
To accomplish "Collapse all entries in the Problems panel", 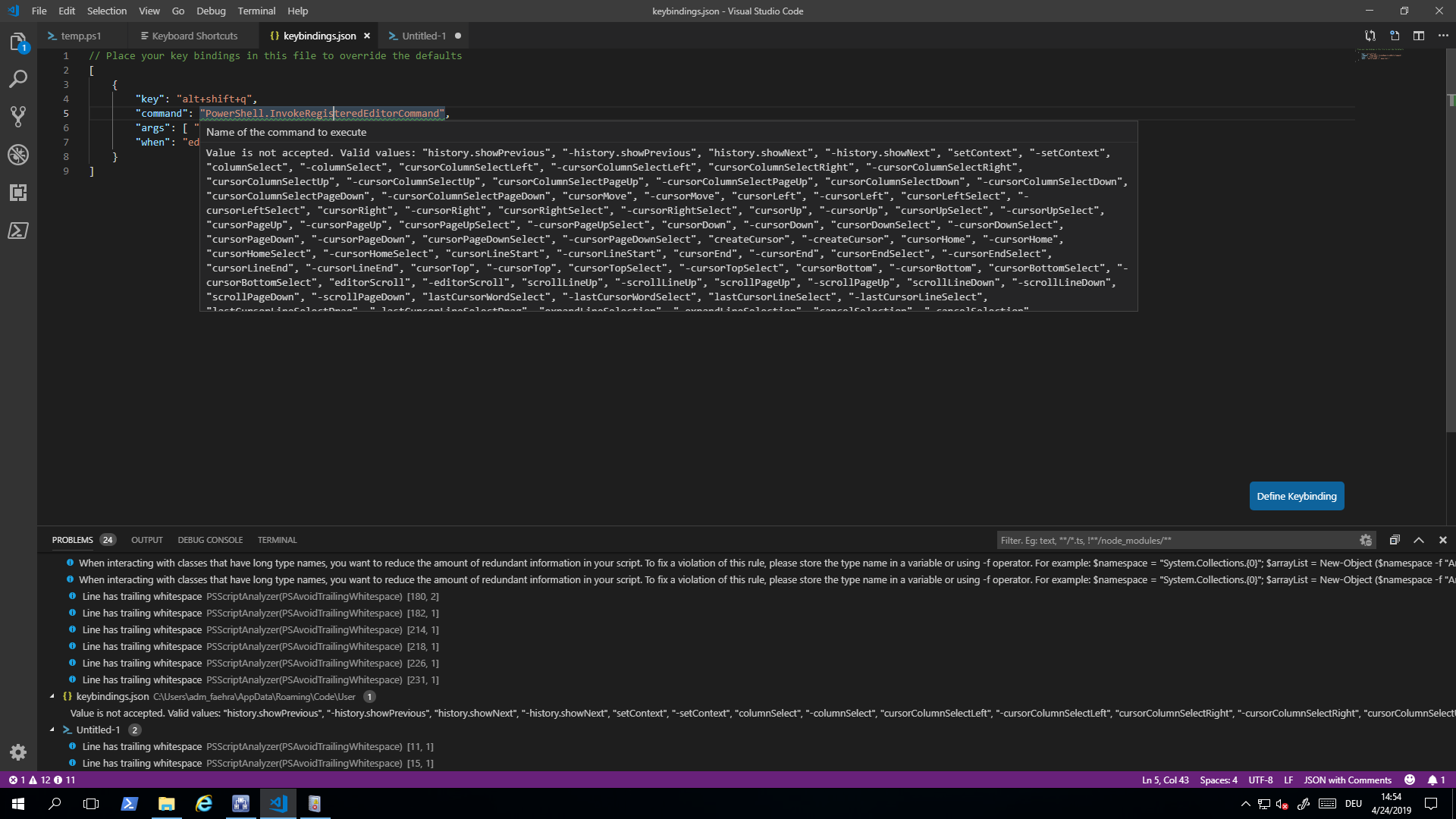I will 1395,539.
